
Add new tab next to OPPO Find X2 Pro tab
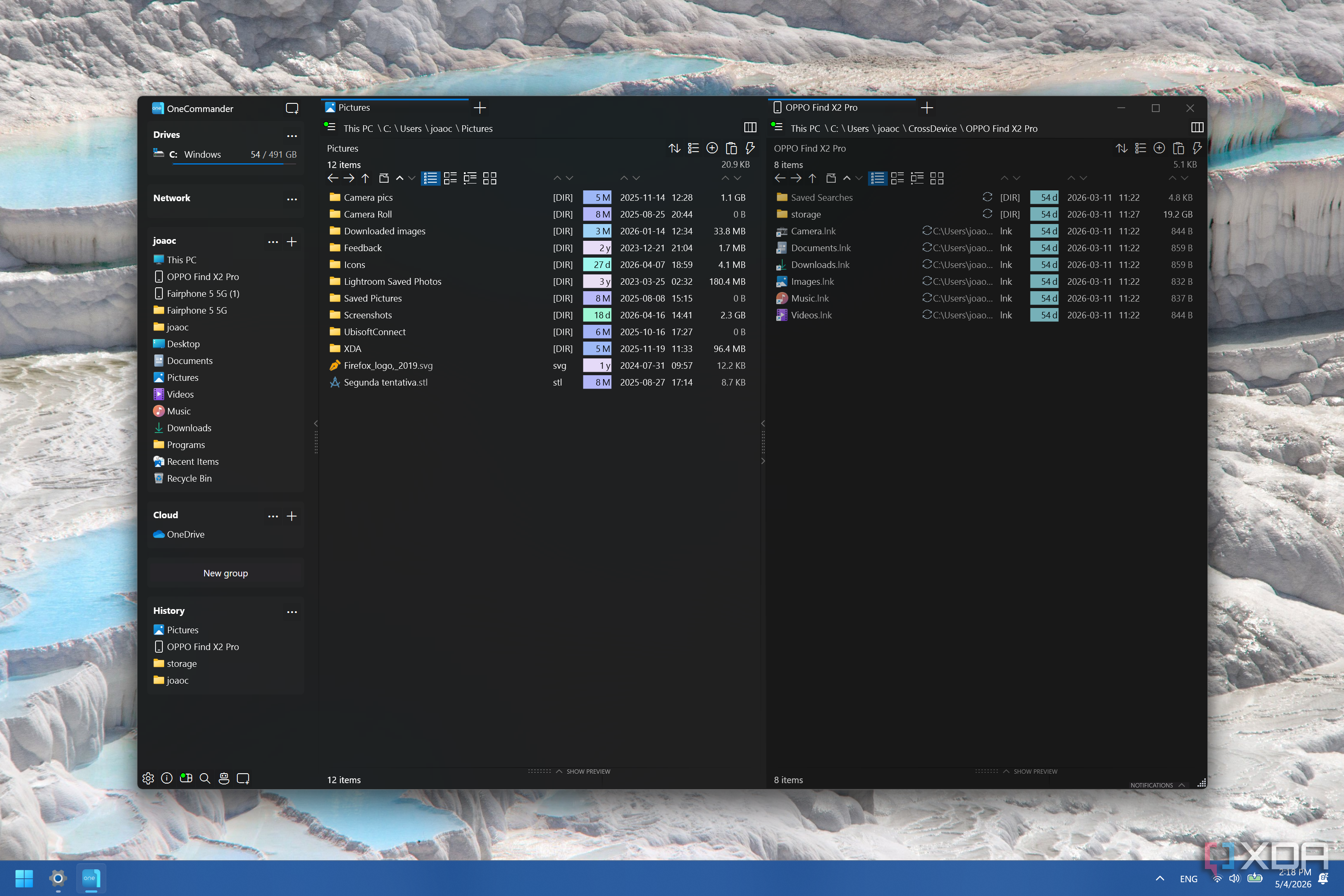coord(927,107)
